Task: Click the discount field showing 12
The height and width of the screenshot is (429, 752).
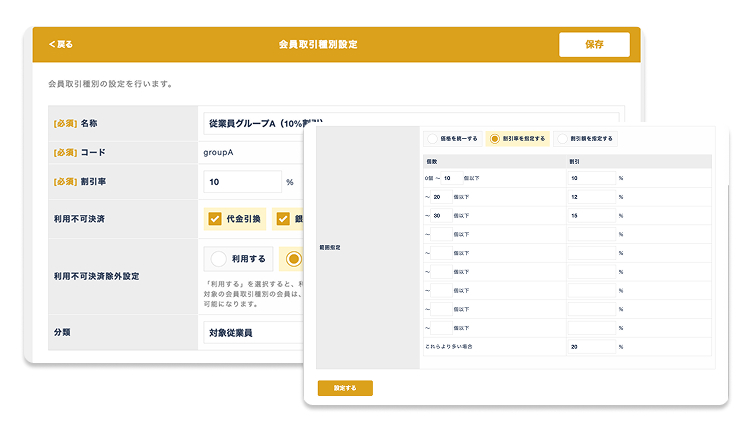Action: [x=591, y=197]
